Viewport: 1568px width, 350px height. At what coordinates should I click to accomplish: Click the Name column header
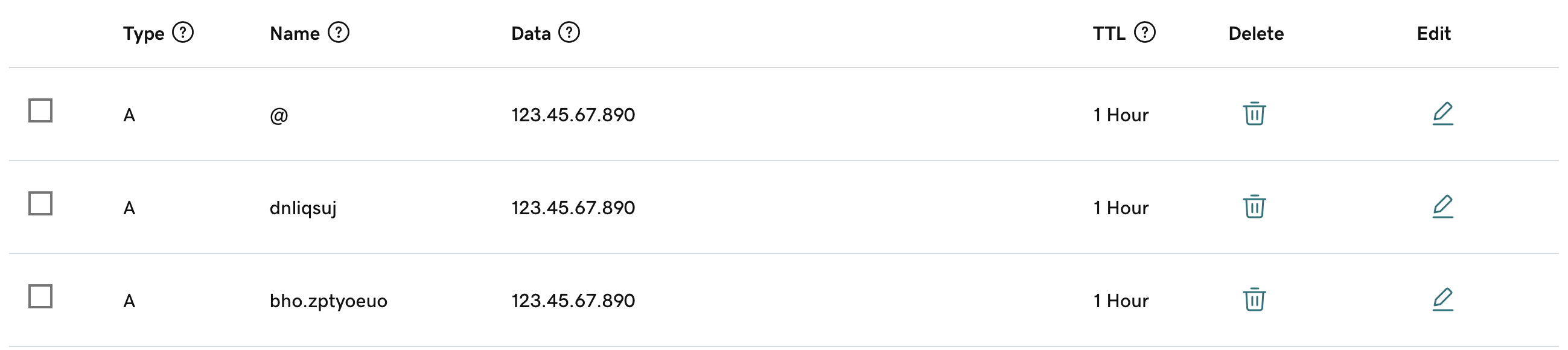[x=295, y=33]
